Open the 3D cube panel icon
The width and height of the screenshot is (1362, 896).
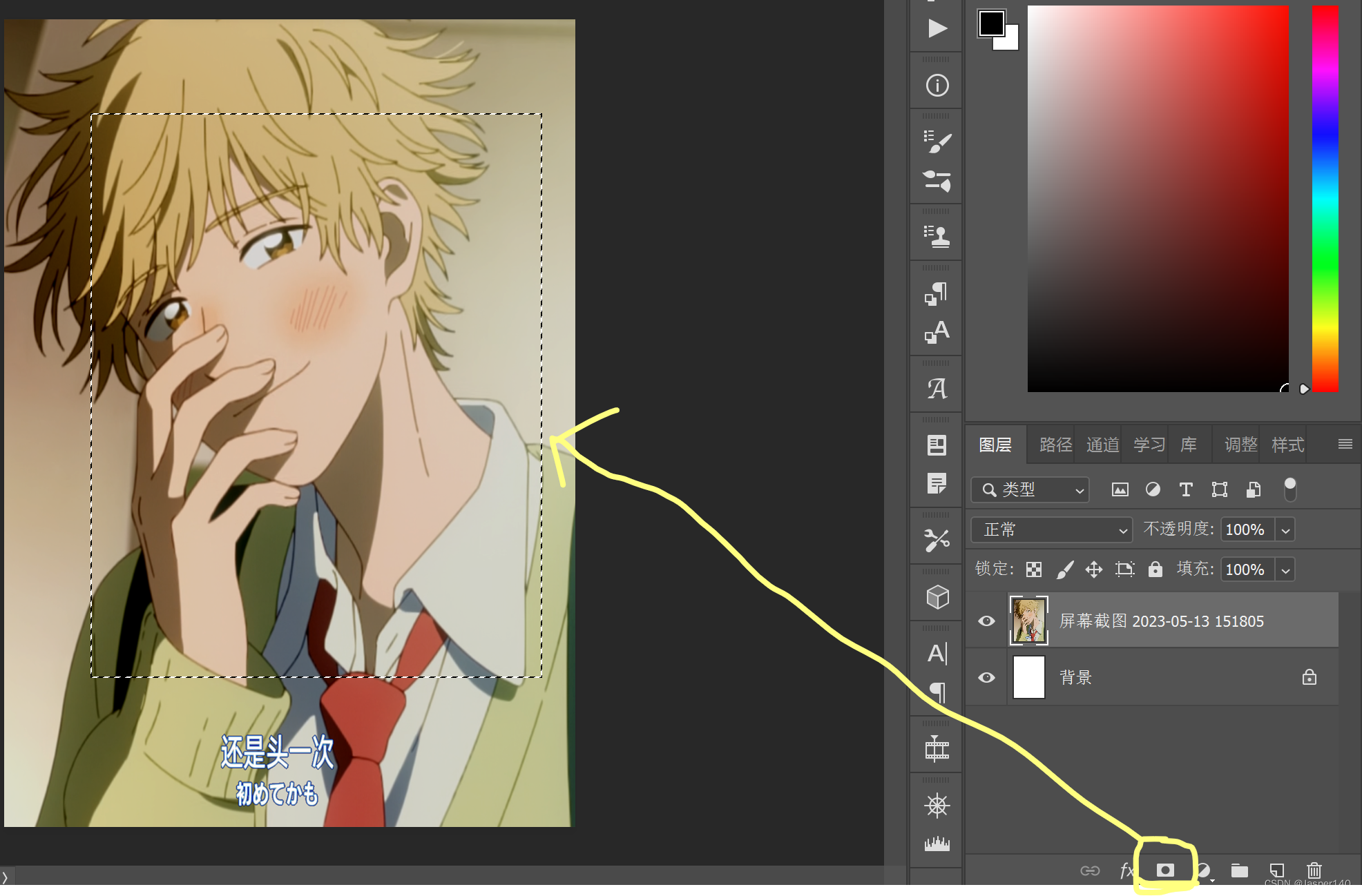[937, 597]
